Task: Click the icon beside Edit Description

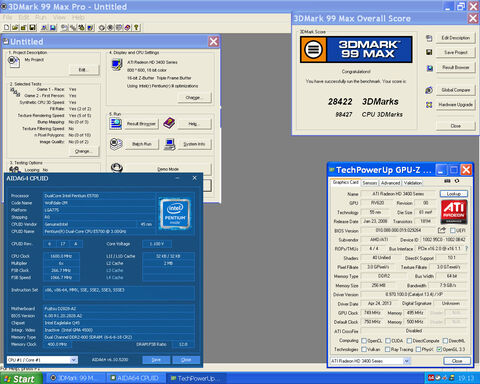Action: [x=429, y=38]
